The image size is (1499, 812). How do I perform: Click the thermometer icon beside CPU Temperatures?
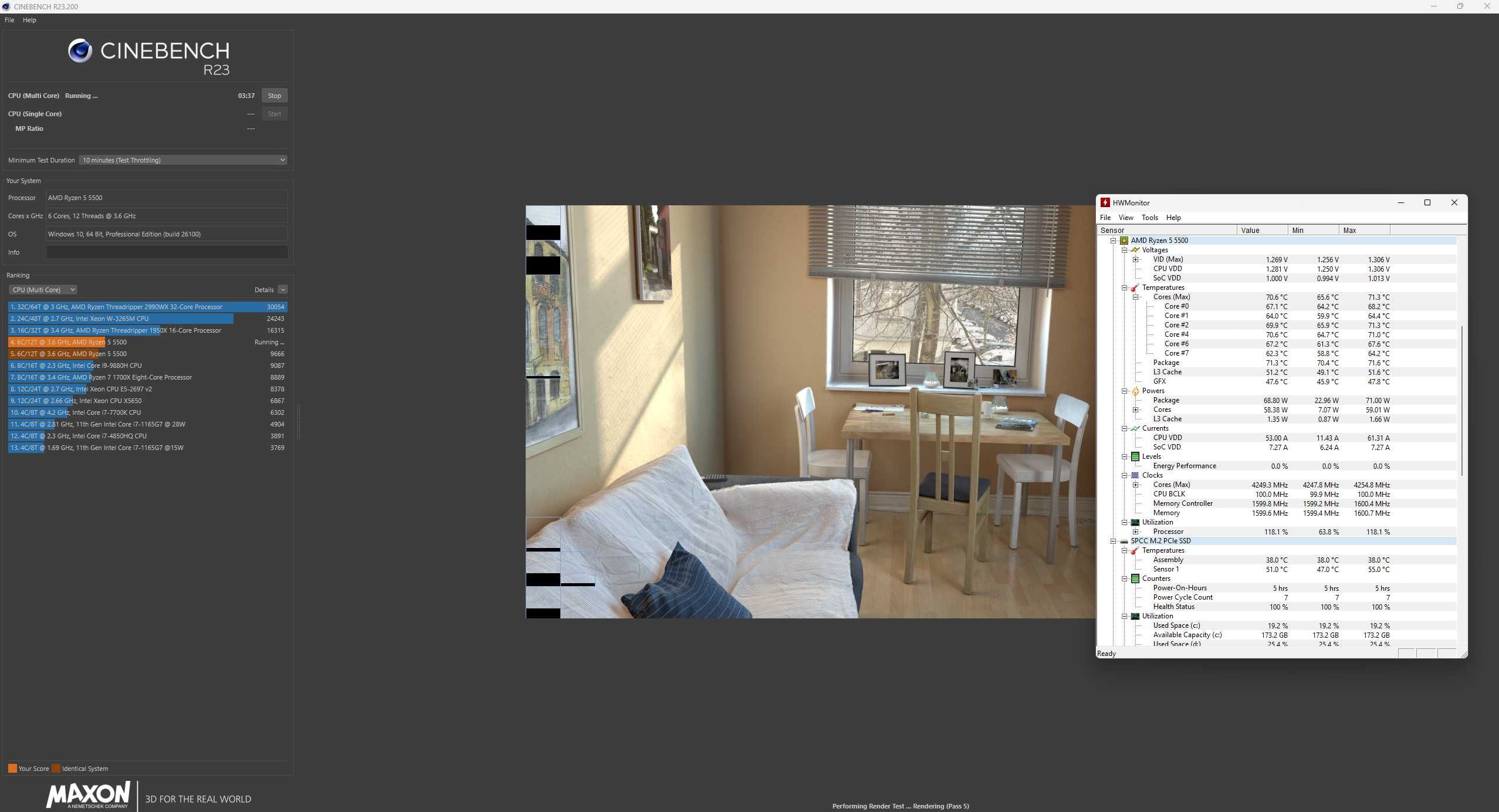pyautogui.click(x=1135, y=287)
